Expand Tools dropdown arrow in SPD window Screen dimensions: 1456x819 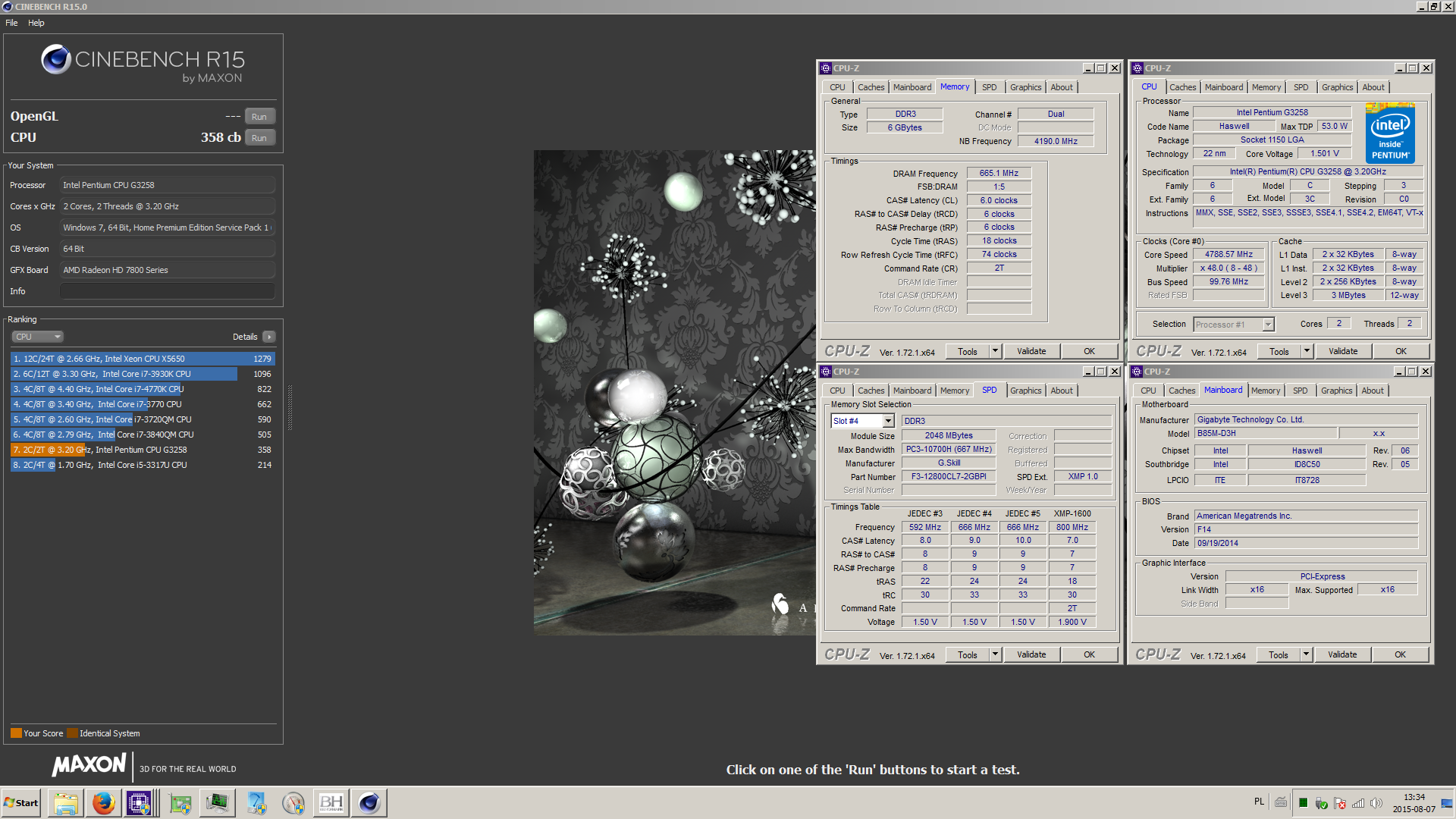point(995,654)
